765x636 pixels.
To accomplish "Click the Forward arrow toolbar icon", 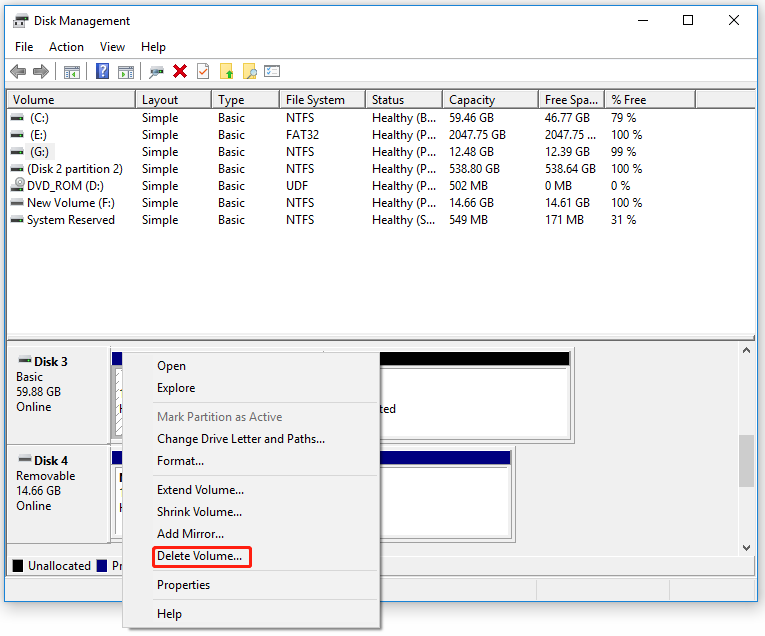I will 41,72.
